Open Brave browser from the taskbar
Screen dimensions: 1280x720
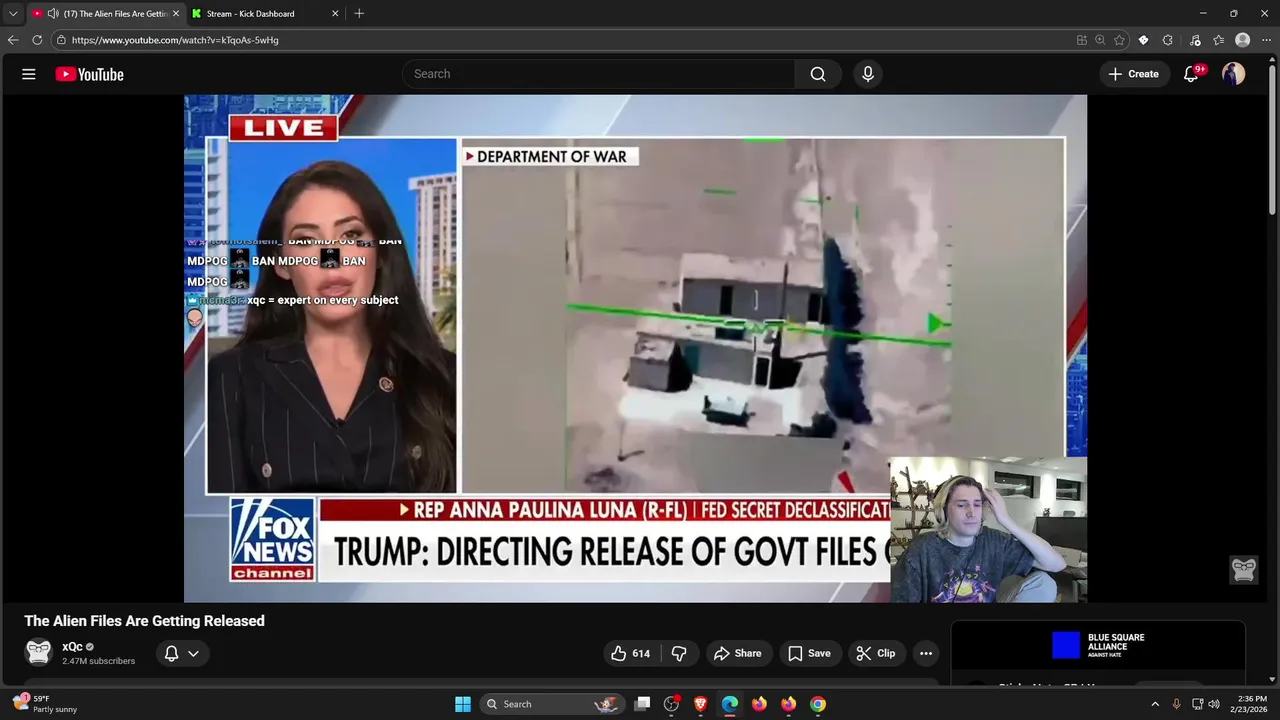701,704
